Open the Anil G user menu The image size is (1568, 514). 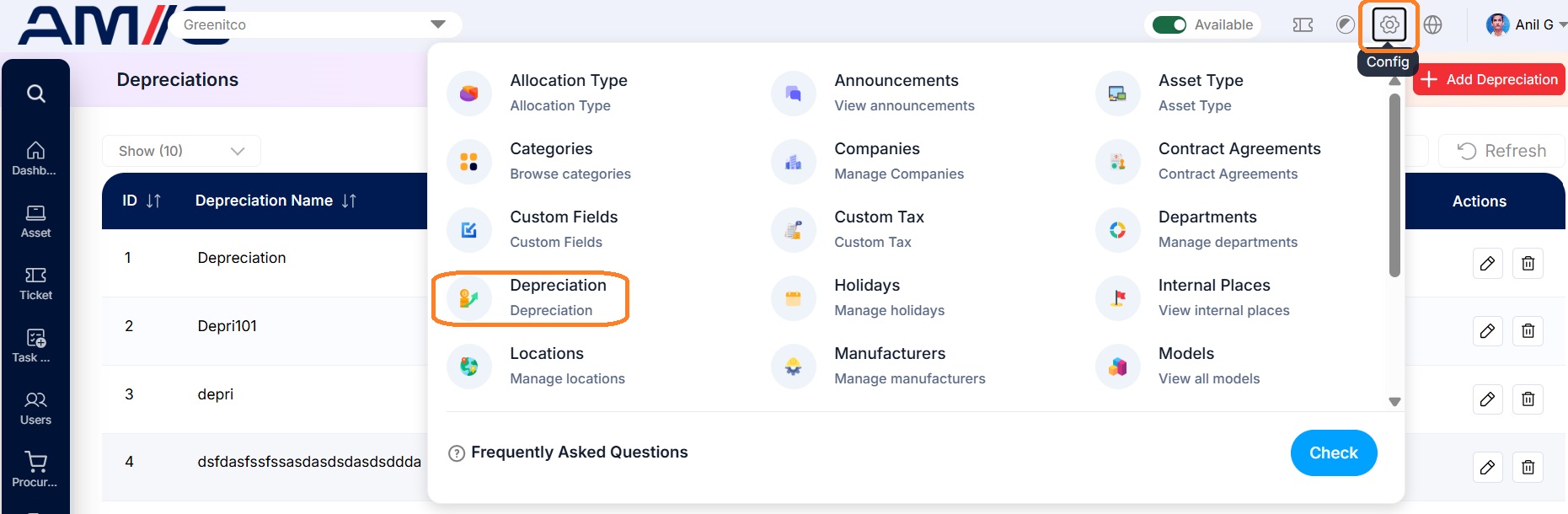coord(1526,25)
